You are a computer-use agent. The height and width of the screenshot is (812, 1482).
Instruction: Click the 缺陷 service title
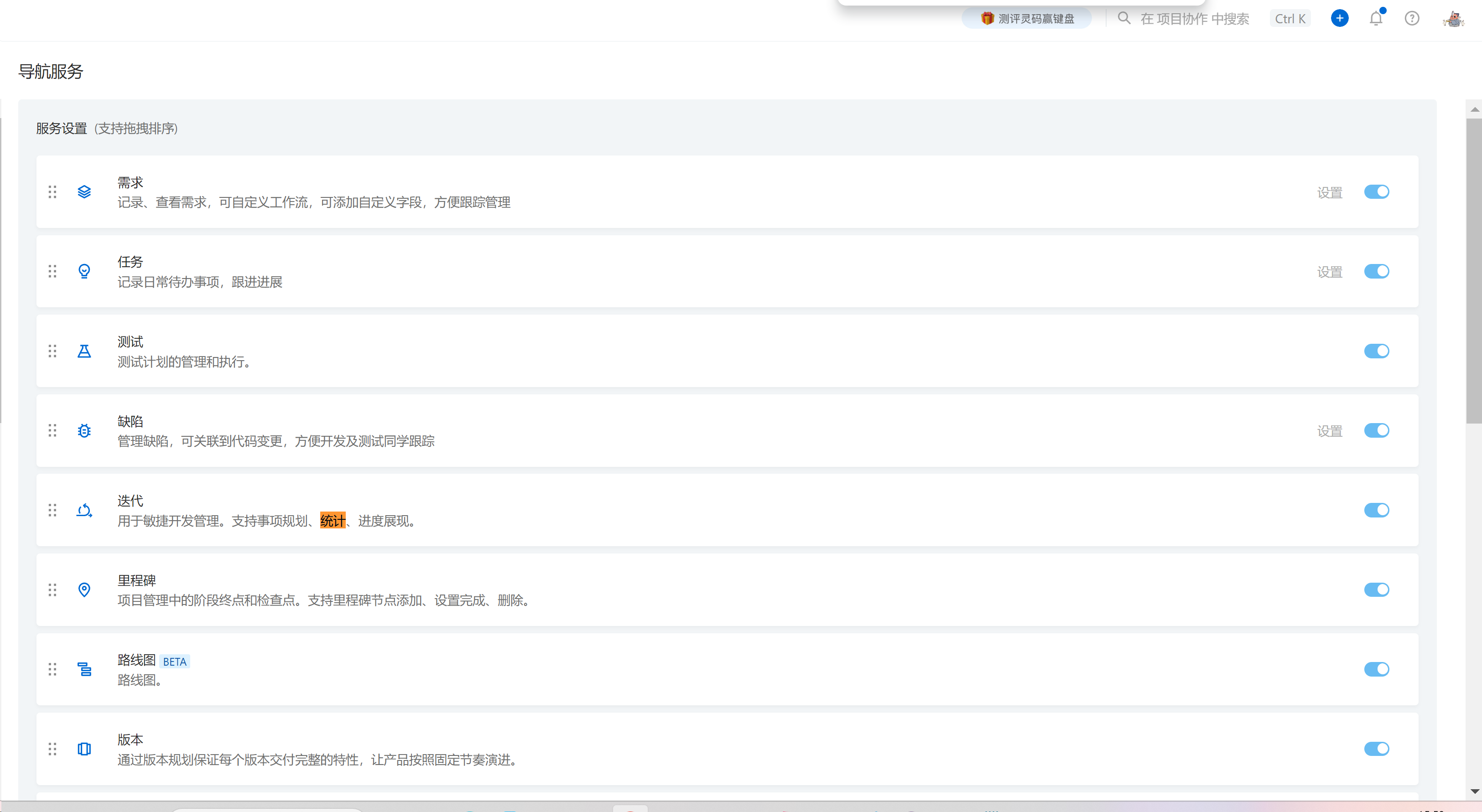coord(130,421)
